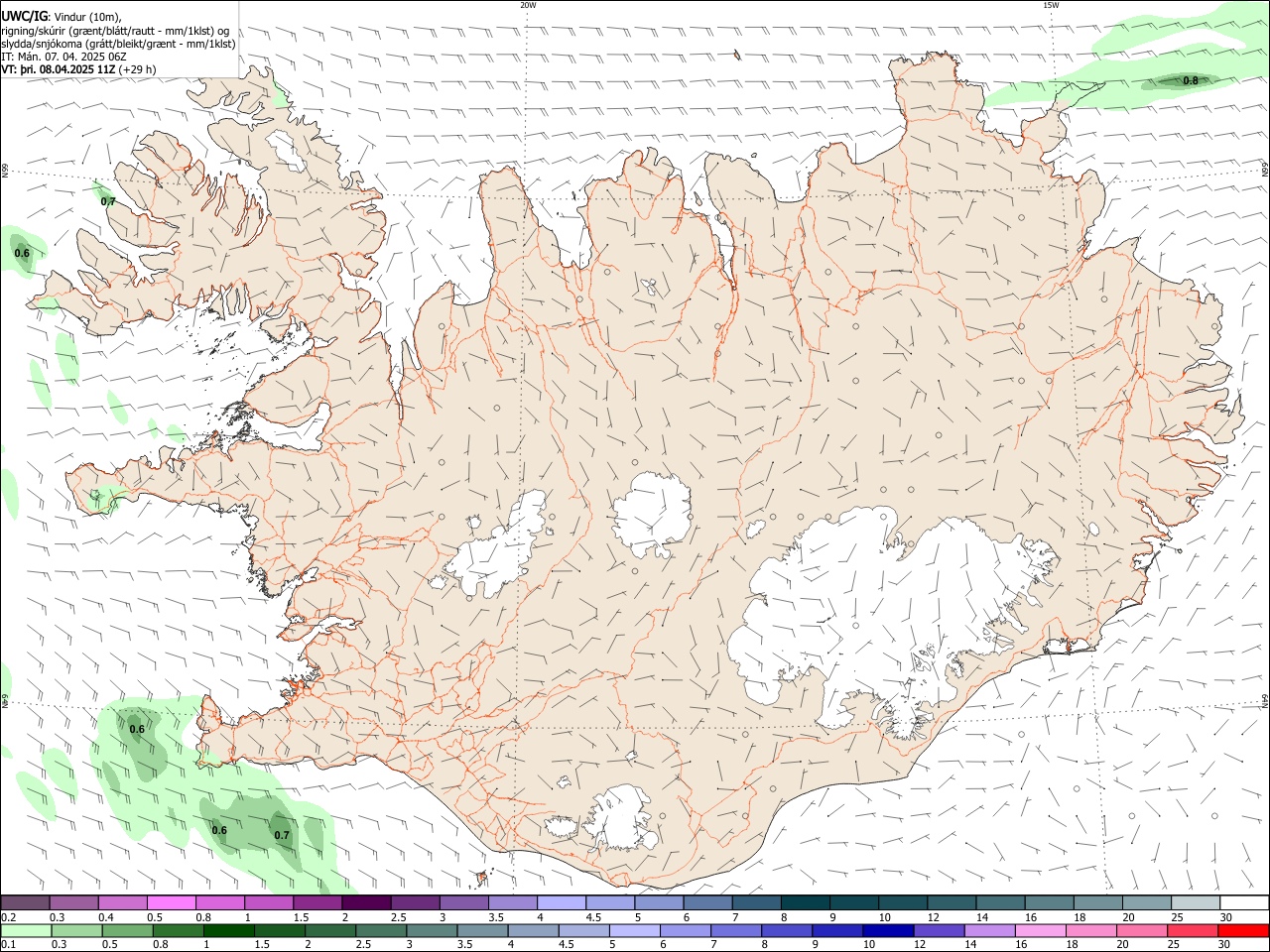Select the white swatch at 30 in the top scale
Screen dimensions: 1270x952
point(1243,902)
